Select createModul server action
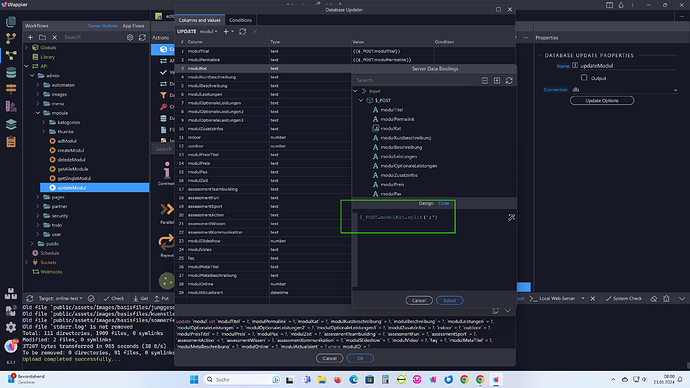Viewport: 690px width, 388px height. 70,150
